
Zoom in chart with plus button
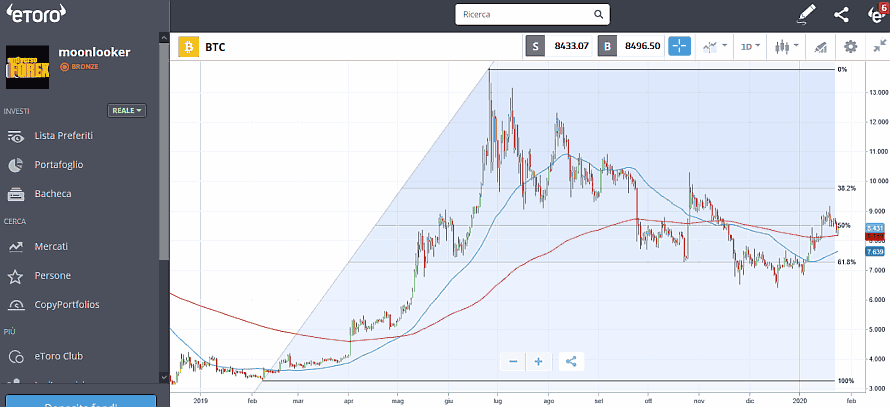(x=539, y=361)
